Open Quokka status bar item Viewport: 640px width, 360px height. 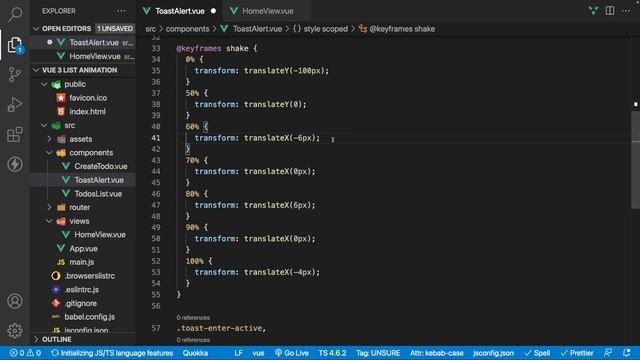tap(195, 353)
